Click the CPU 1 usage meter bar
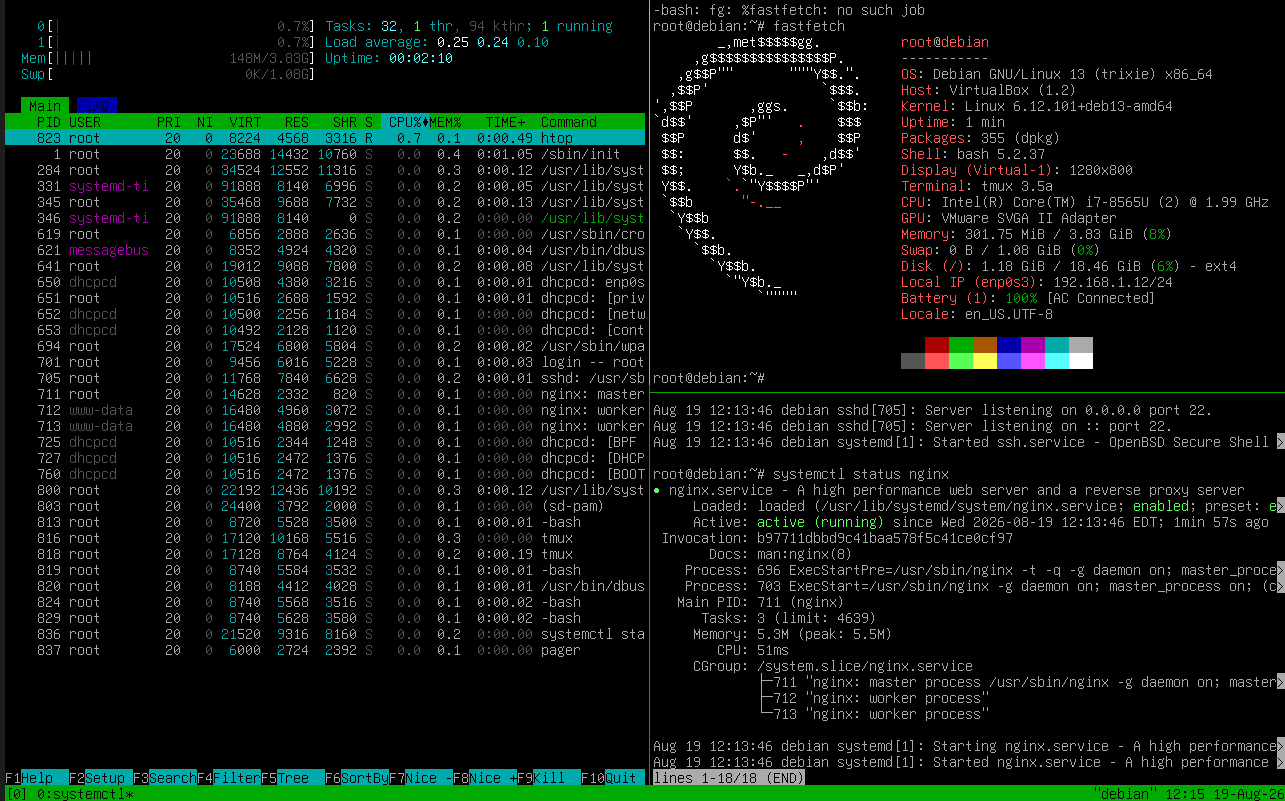 pos(177,42)
